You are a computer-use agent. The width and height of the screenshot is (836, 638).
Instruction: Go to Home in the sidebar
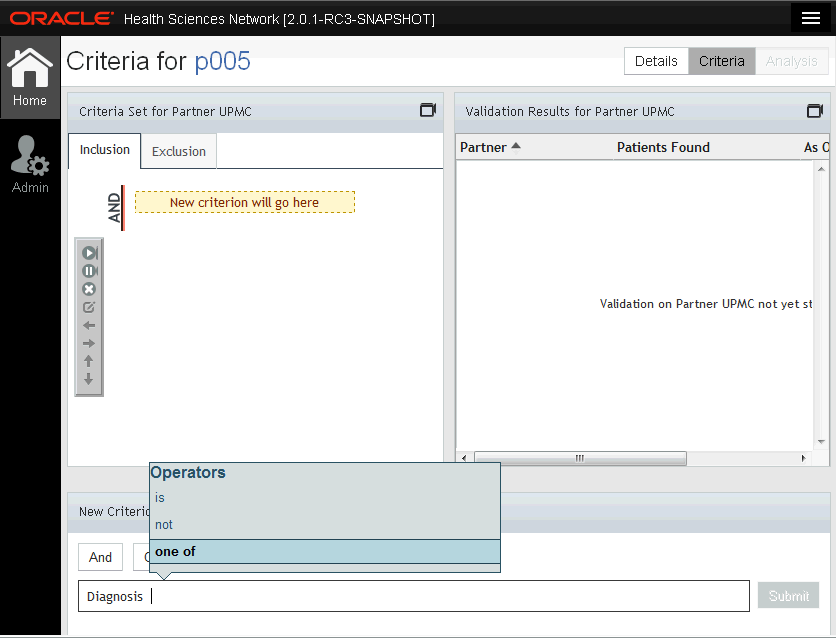tap(30, 78)
